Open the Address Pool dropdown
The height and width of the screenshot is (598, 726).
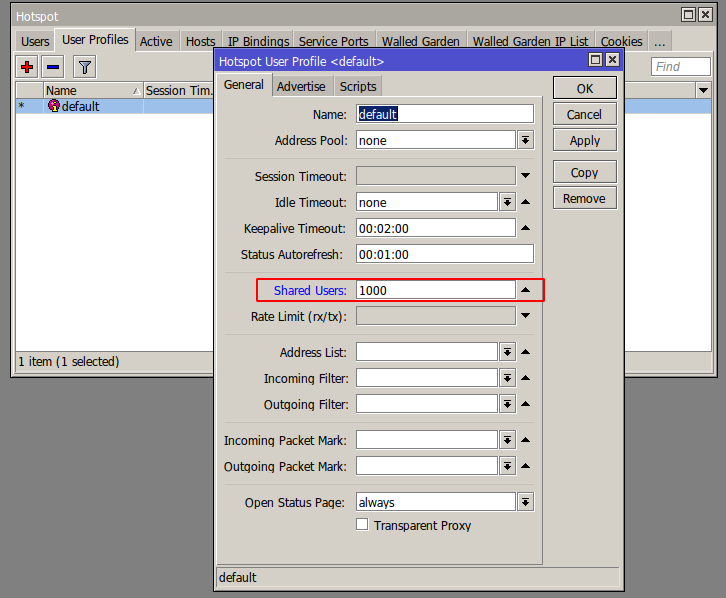click(526, 141)
